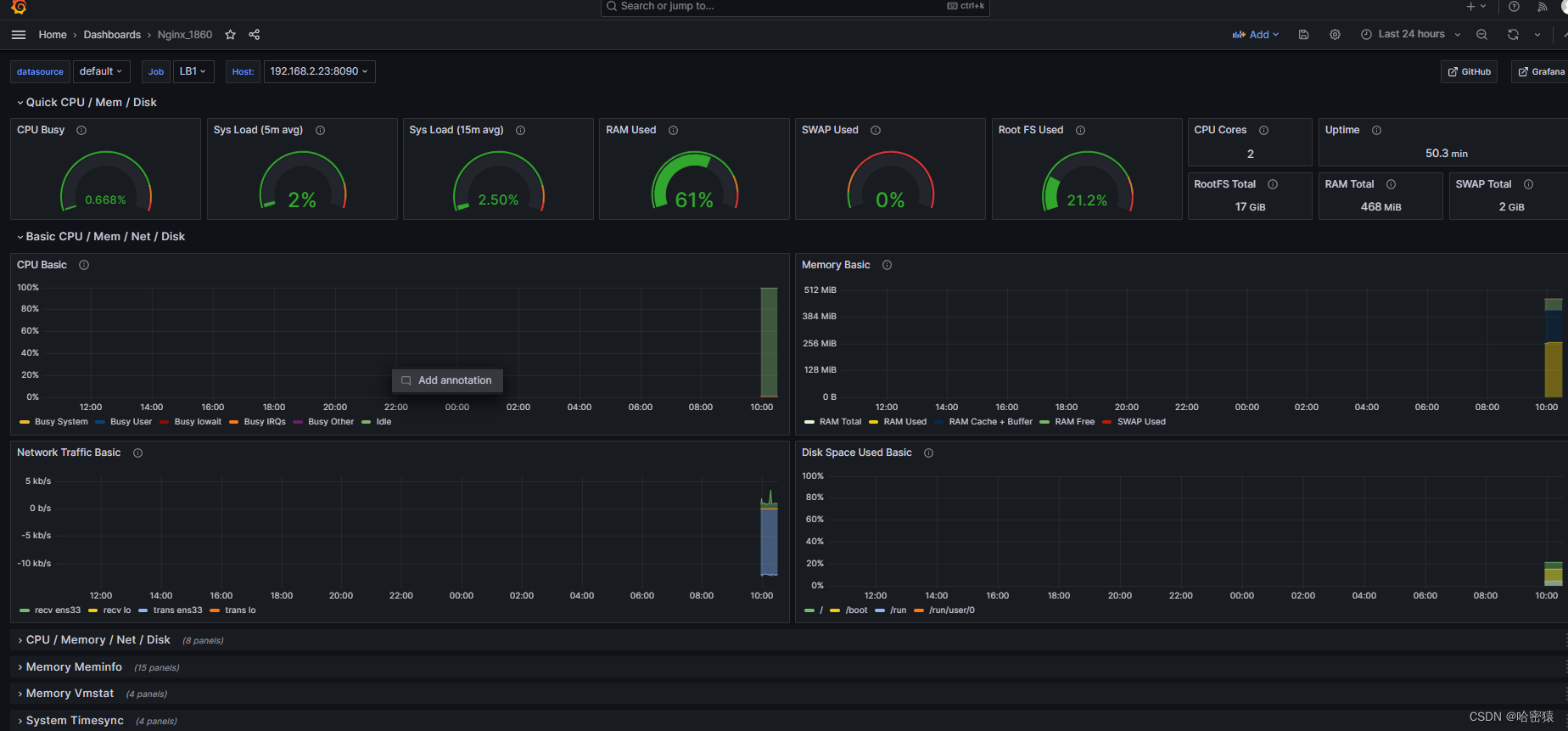Go to Home breadcrumb
This screenshot has height=731, width=1568.
click(53, 35)
